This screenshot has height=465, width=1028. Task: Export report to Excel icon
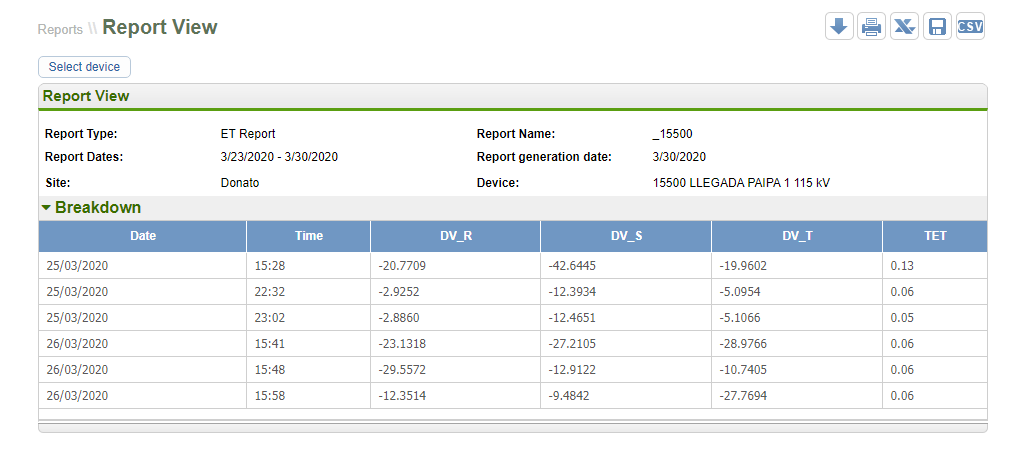point(904,27)
